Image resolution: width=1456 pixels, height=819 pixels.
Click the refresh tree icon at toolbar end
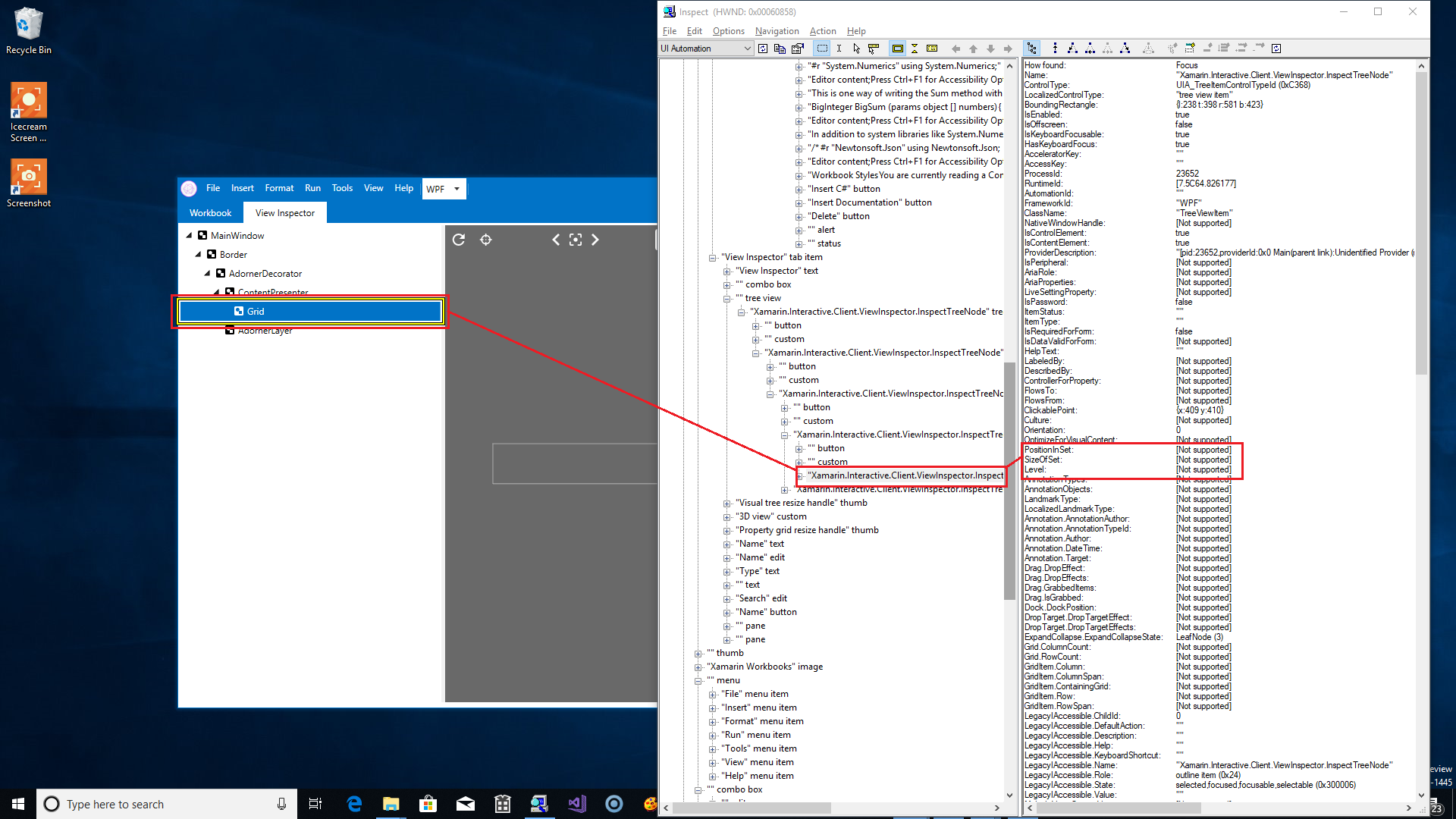click(x=1276, y=48)
